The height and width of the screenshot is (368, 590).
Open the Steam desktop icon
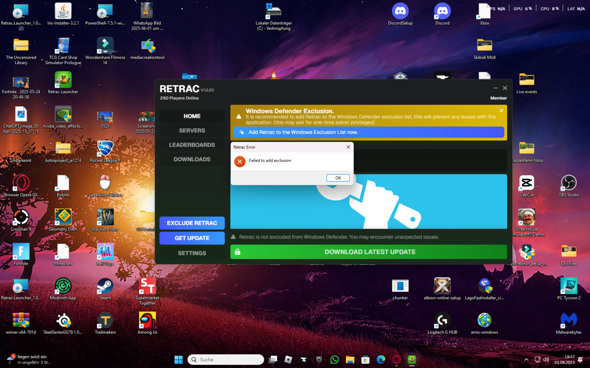[x=105, y=289]
